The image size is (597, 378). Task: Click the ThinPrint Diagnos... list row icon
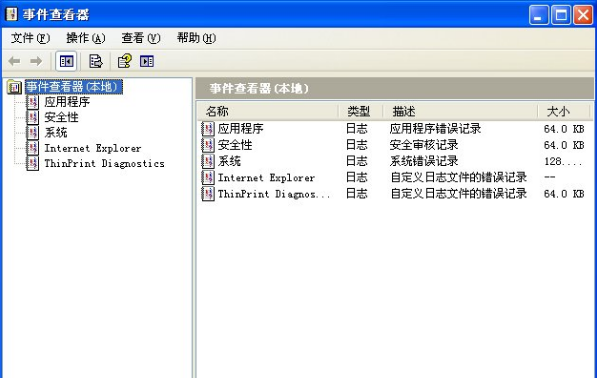(208, 194)
